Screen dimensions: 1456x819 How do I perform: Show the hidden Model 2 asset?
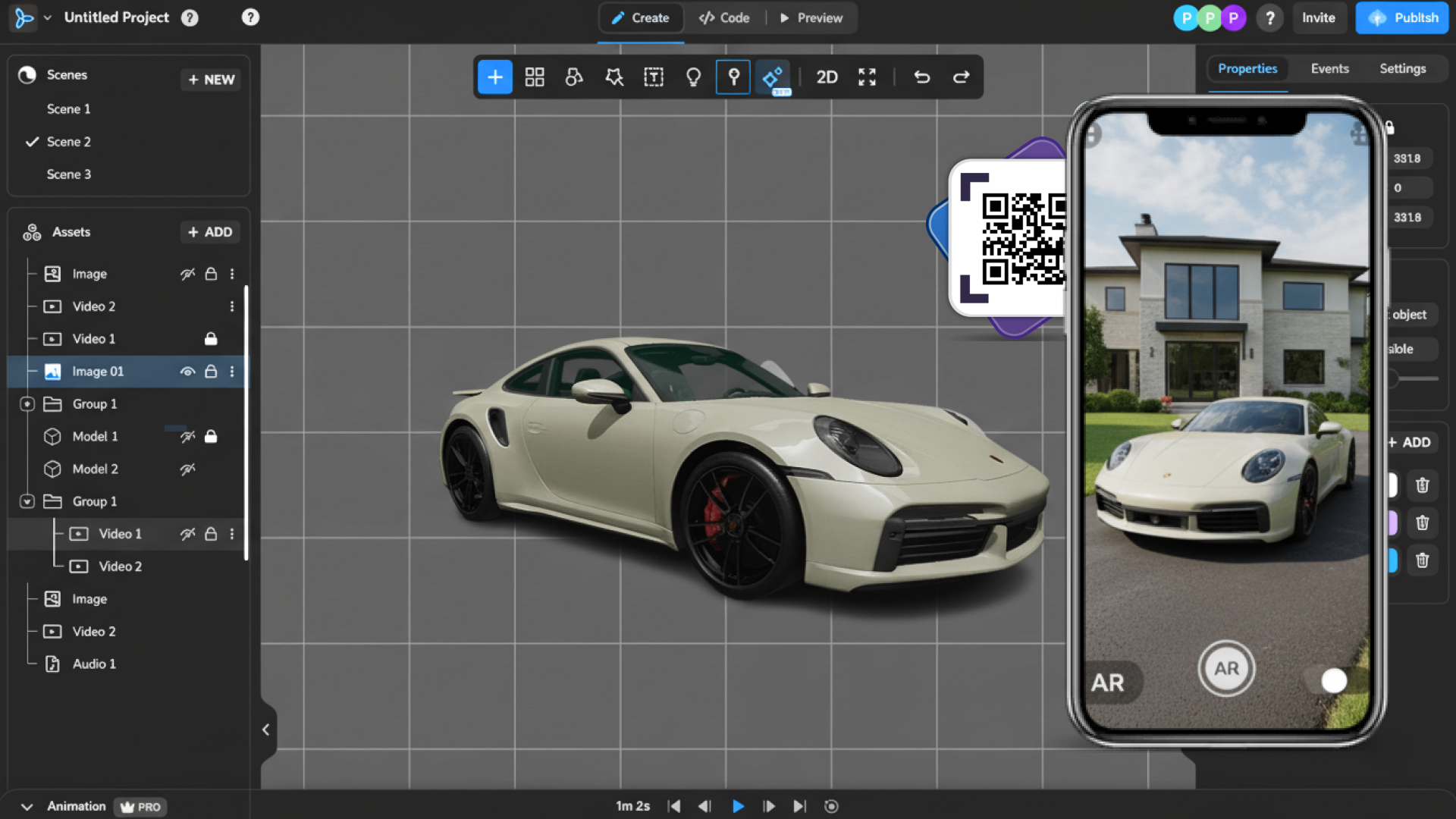187,469
